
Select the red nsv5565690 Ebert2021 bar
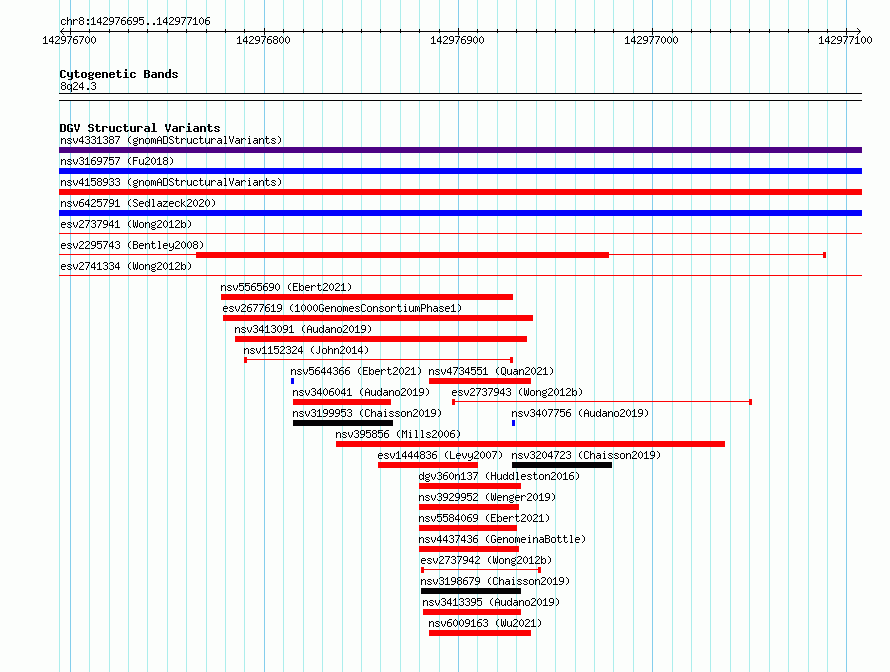tap(367, 297)
